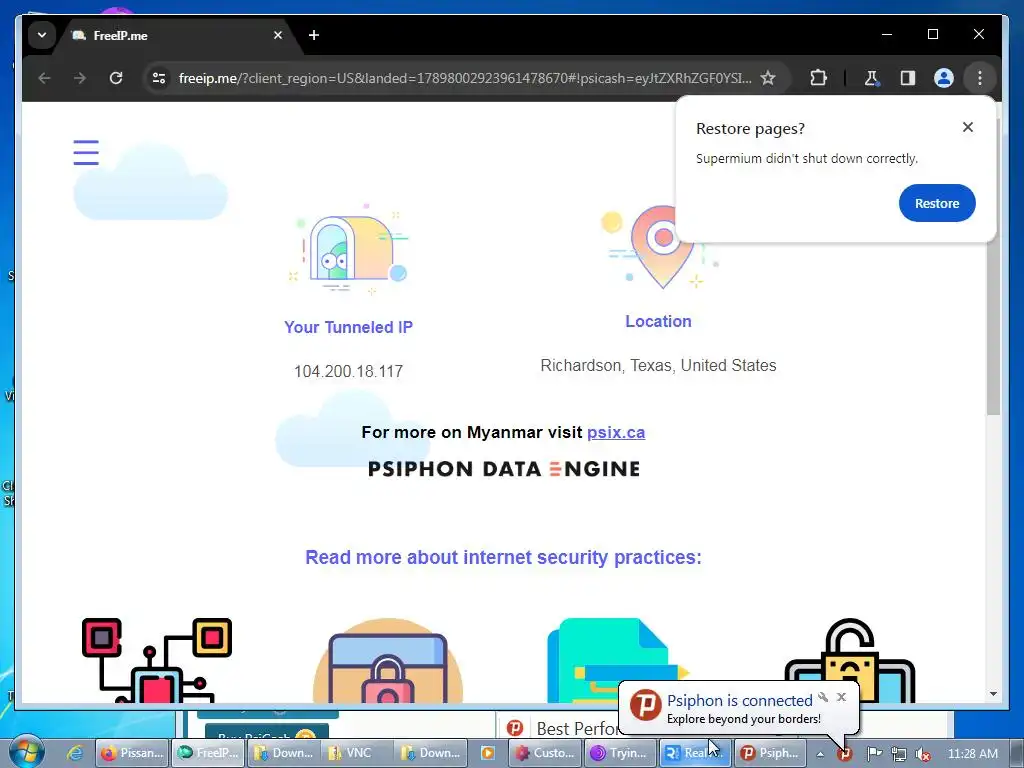Image resolution: width=1024 pixels, height=768 pixels.
Task: Toggle the browser side panel
Action: [x=908, y=78]
